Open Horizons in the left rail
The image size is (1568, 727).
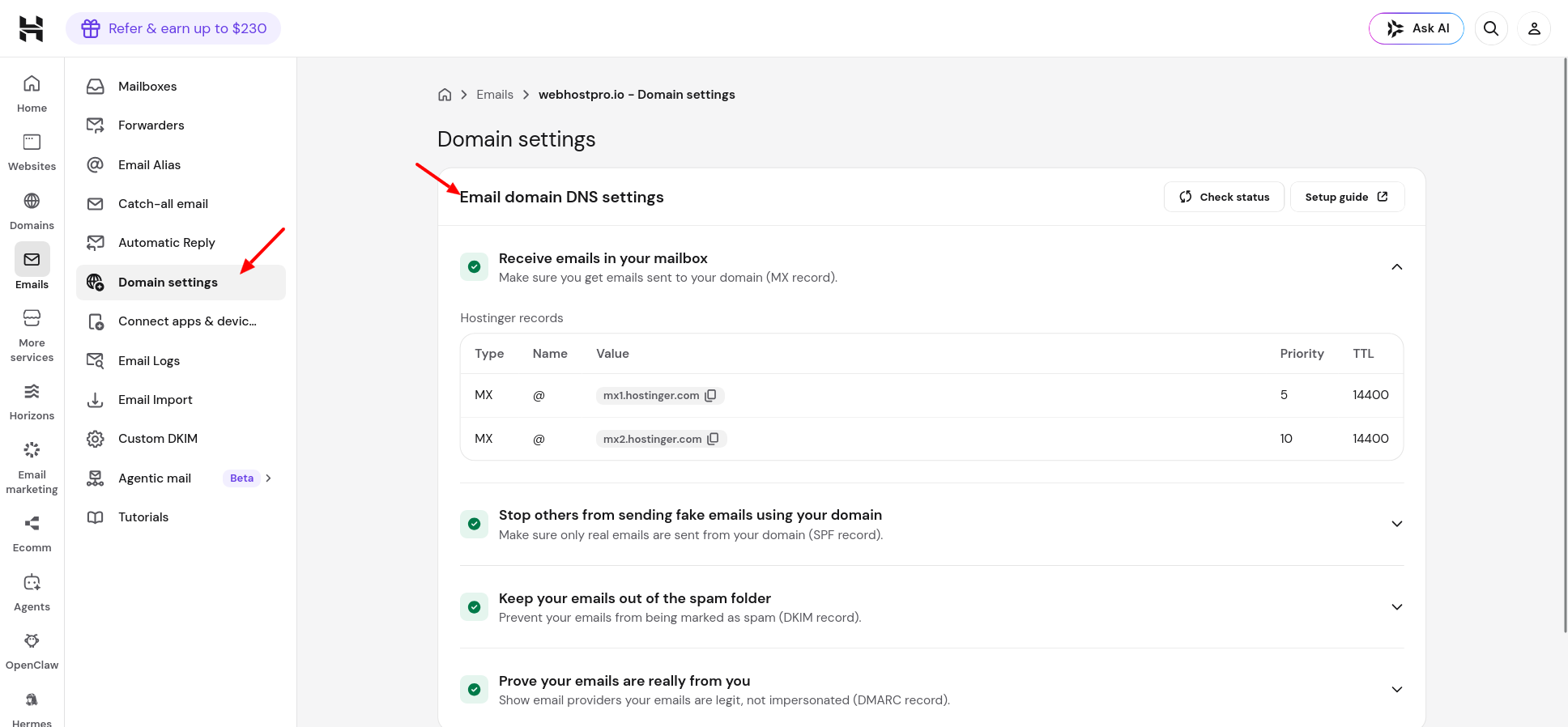tap(32, 402)
